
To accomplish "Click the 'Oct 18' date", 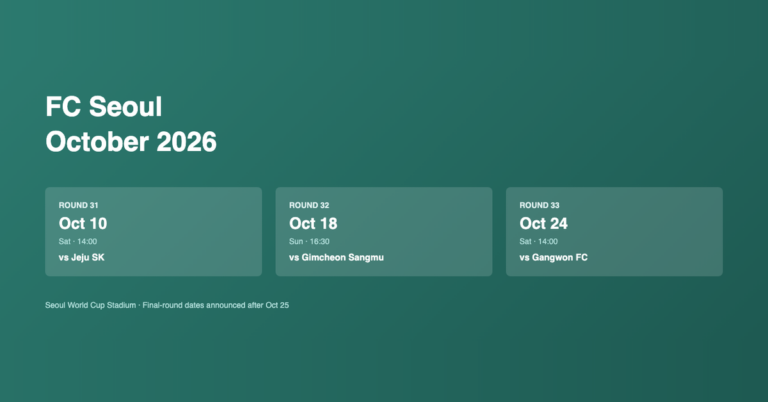I will tap(313, 223).
